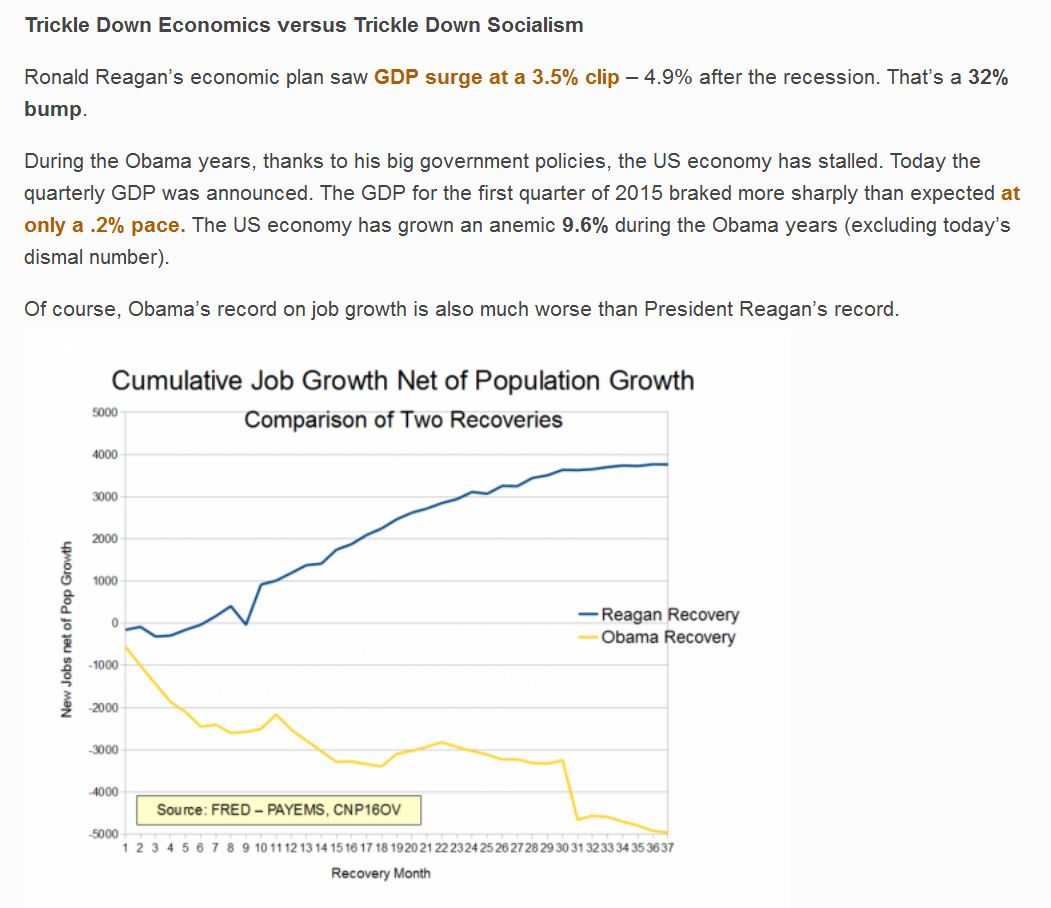Click the bold '9.6%' figure in the paragraph
Image resolution: width=1051 pixels, height=908 pixels.
click(584, 225)
